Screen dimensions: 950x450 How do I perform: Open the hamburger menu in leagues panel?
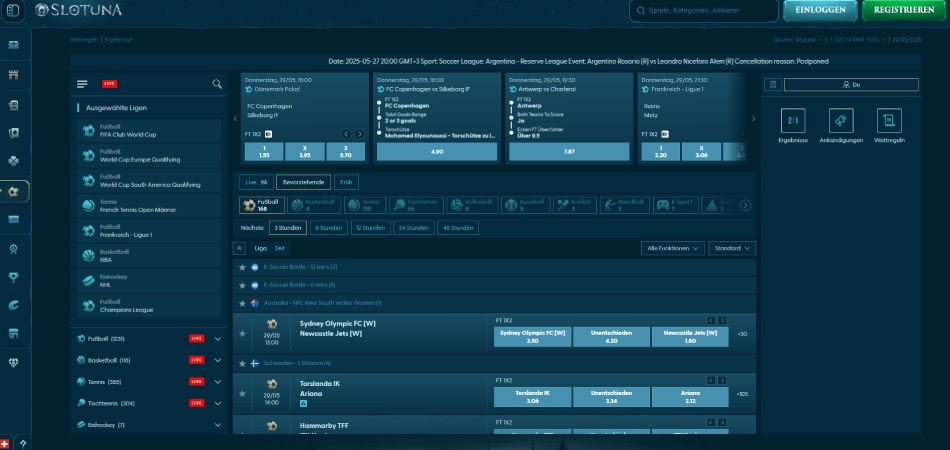click(82, 84)
